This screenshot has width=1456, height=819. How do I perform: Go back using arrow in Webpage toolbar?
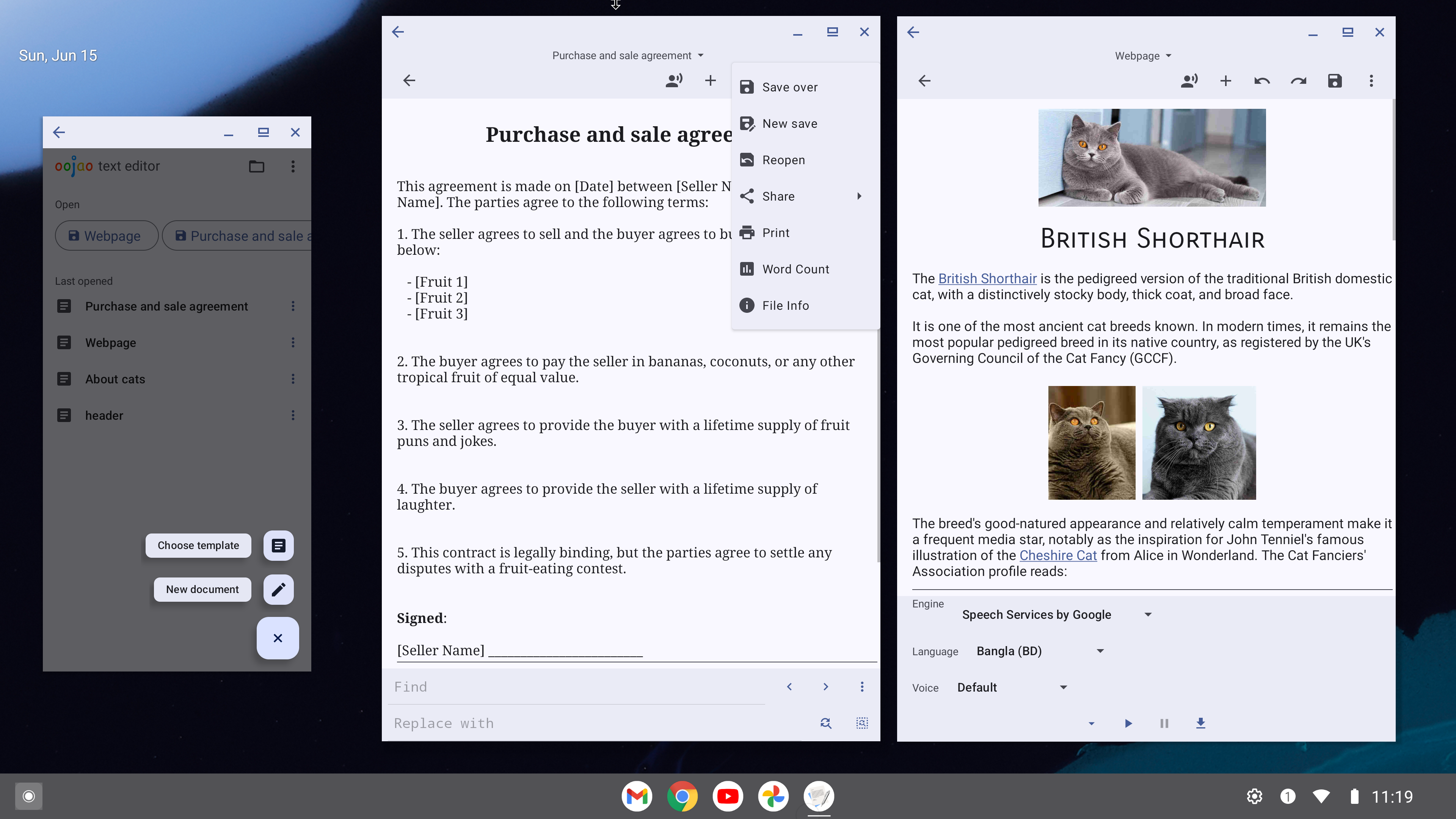925,81
